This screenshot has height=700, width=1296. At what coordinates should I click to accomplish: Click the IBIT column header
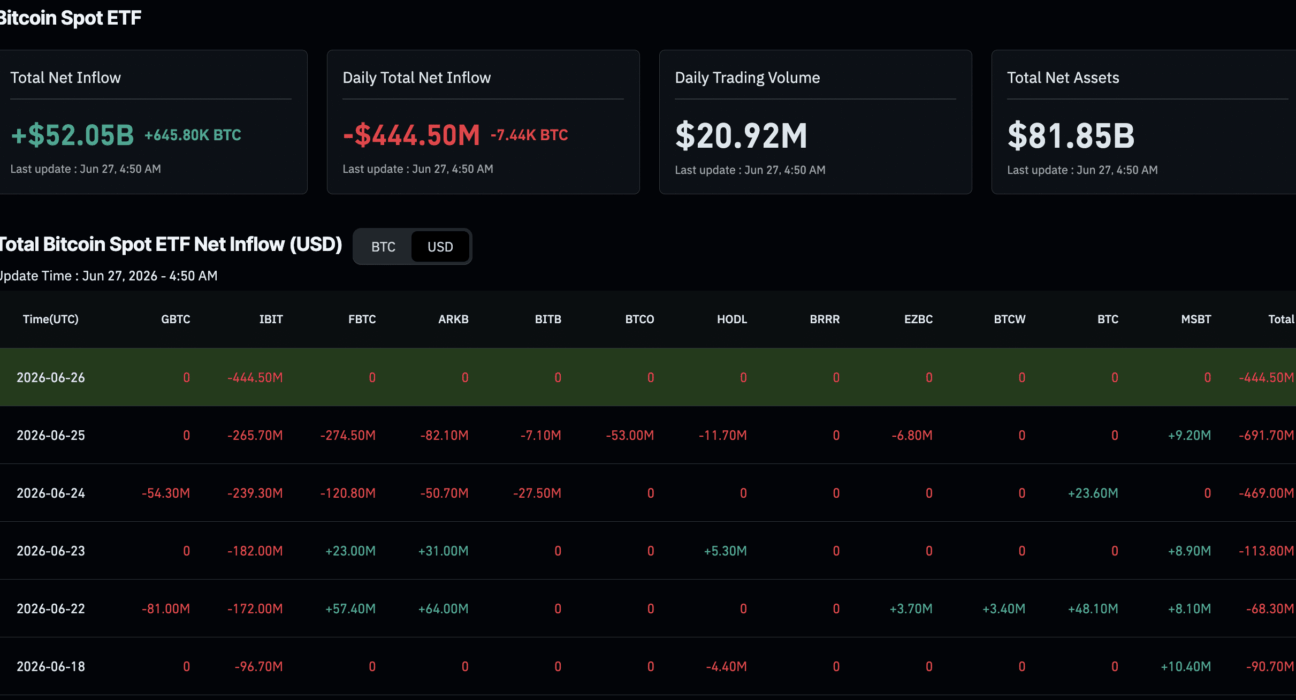[271, 319]
